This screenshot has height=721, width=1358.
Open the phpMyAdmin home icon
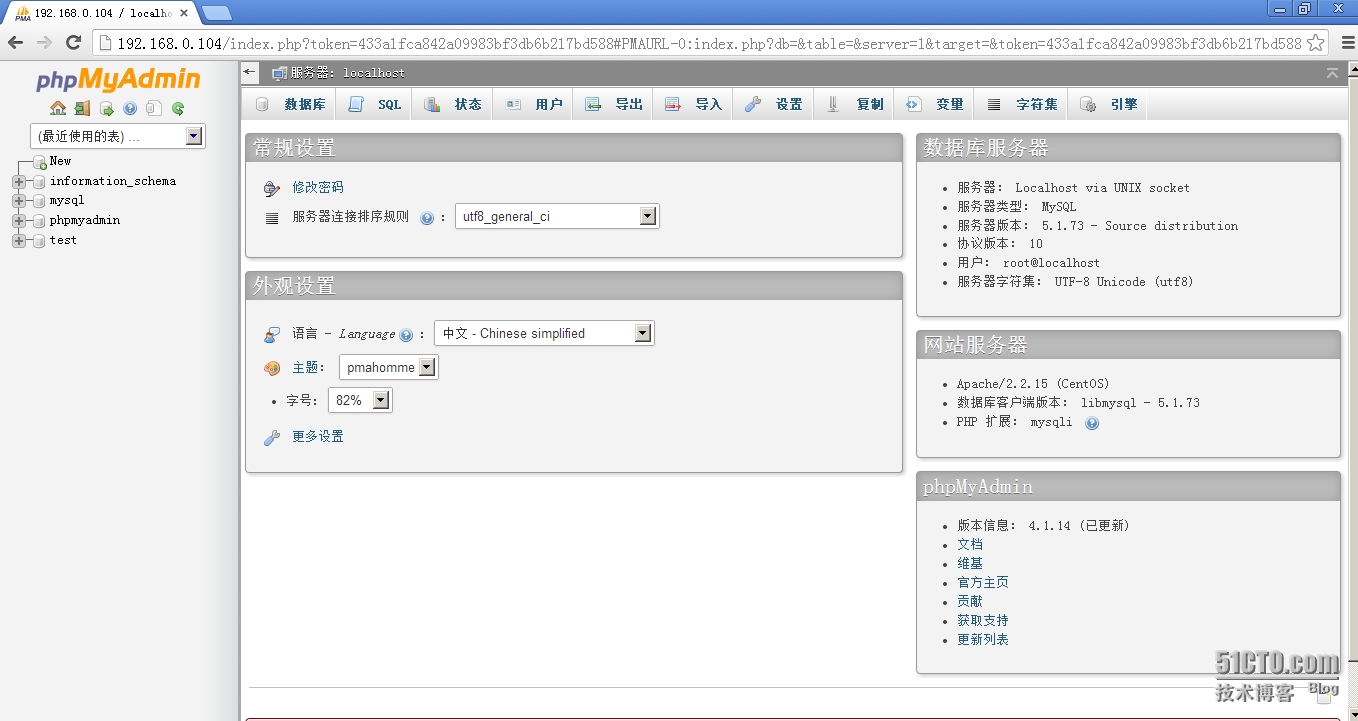[58, 108]
